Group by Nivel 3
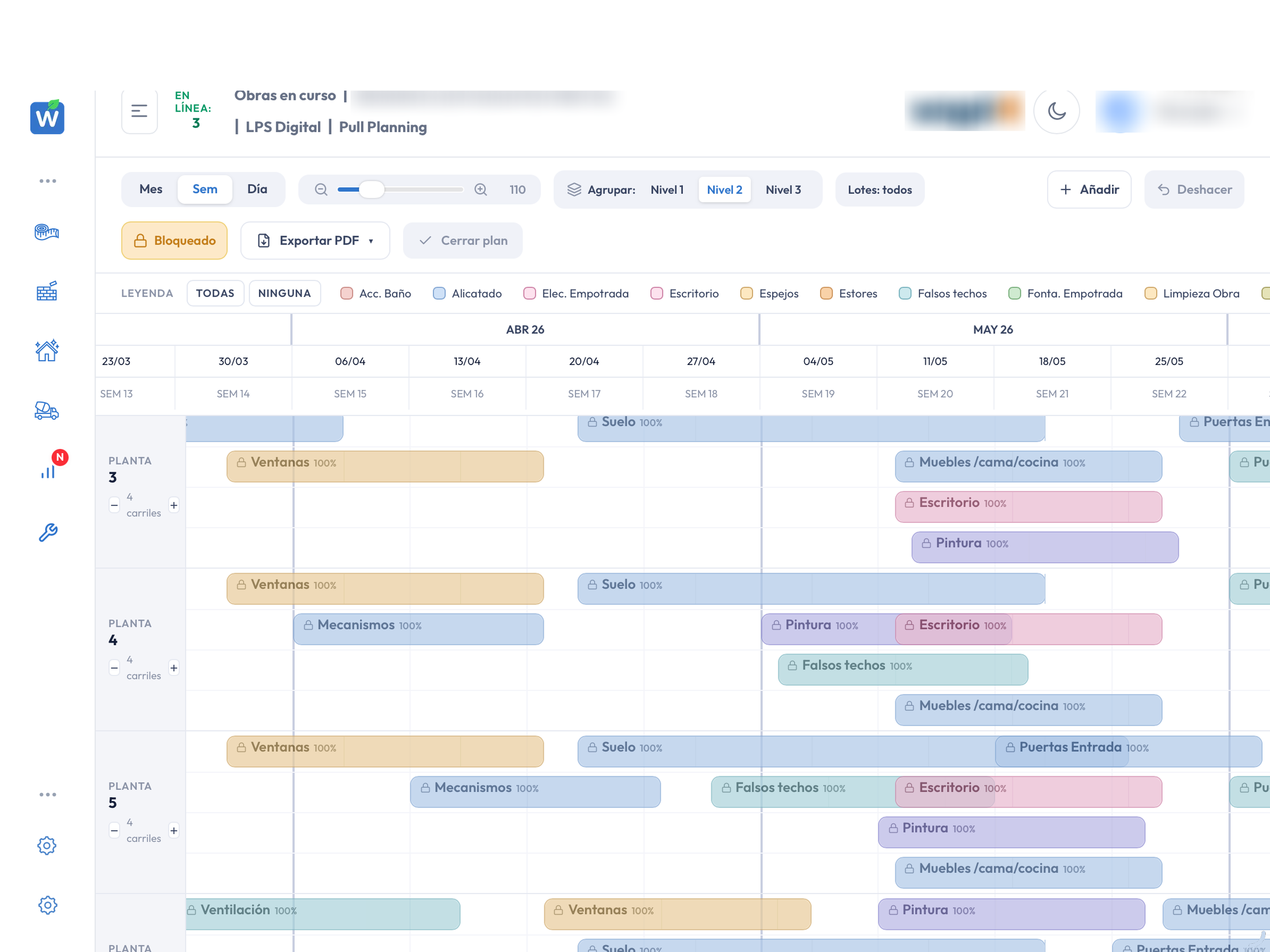1270x952 pixels. click(783, 190)
